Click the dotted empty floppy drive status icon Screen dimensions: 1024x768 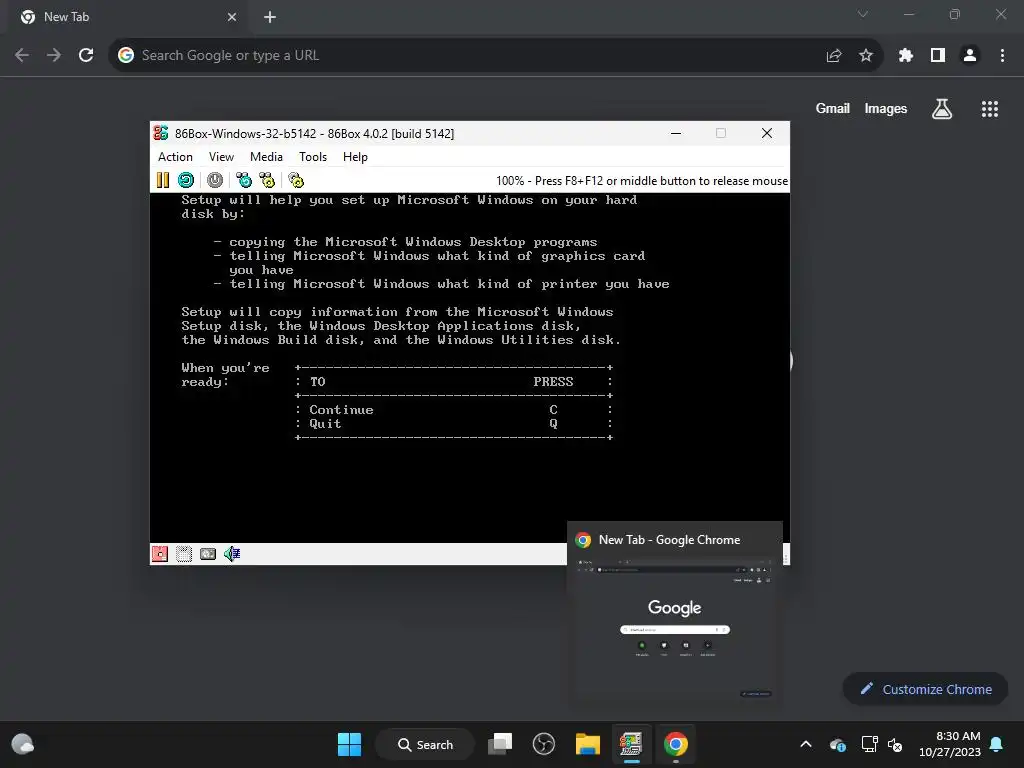tap(184, 554)
